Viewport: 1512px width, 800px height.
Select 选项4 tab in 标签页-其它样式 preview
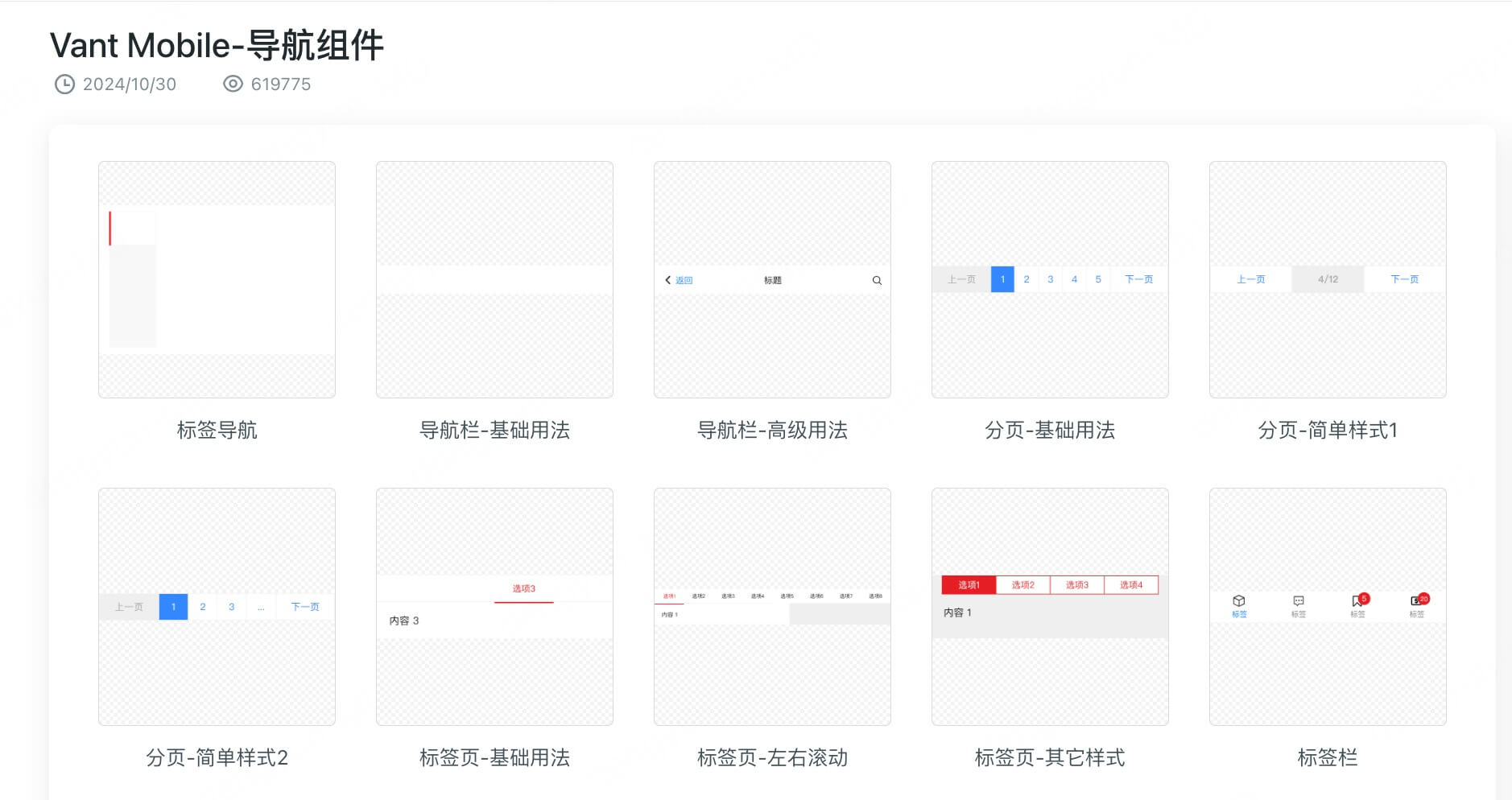pos(1131,585)
